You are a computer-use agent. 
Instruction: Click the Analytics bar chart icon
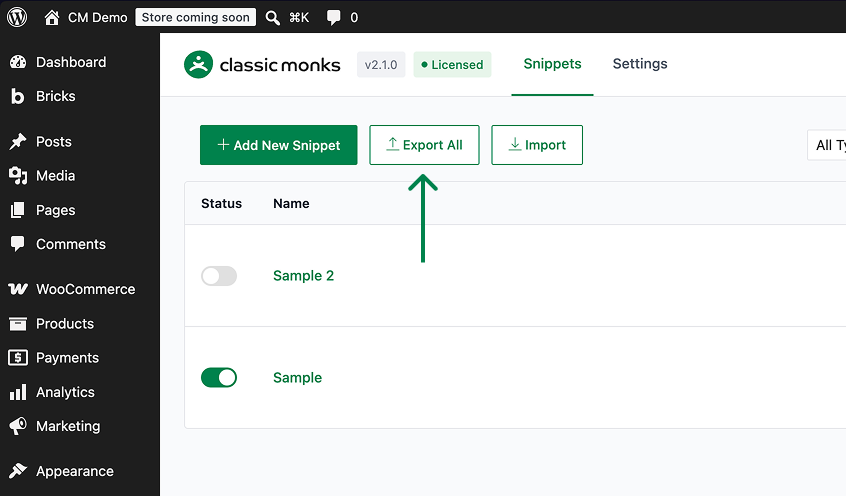18,392
